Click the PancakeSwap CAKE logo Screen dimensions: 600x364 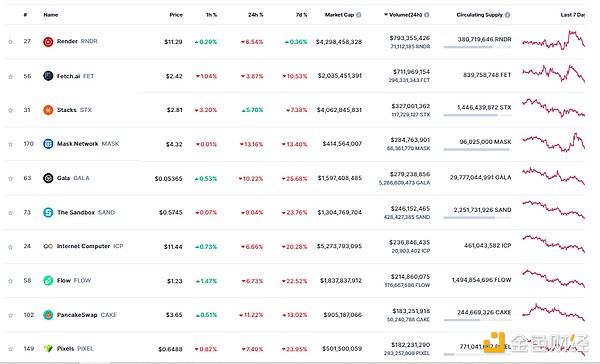(48, 315)
